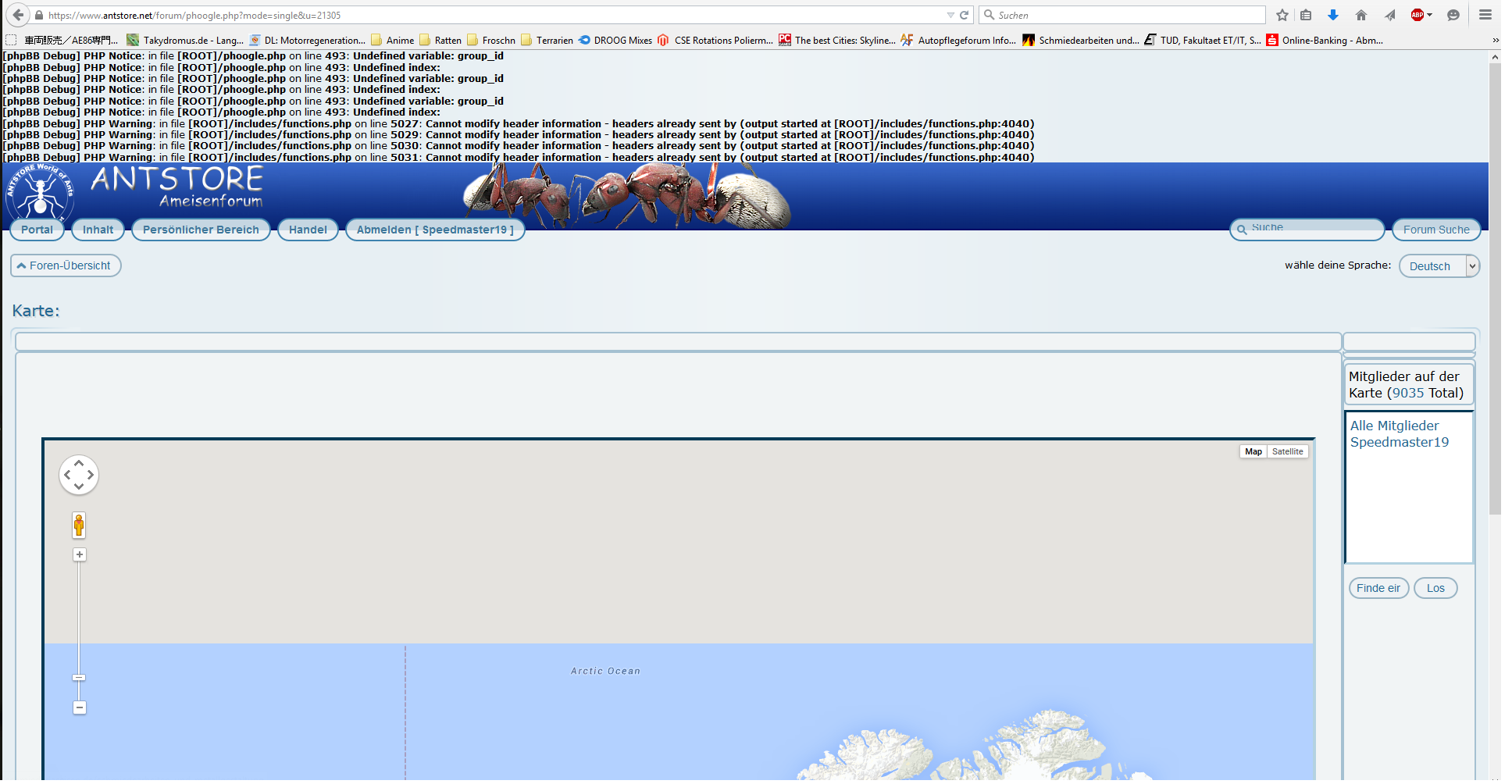Expand the URL bar history dropdown arrow
The image size is (1512, 784).
(950, 15)
